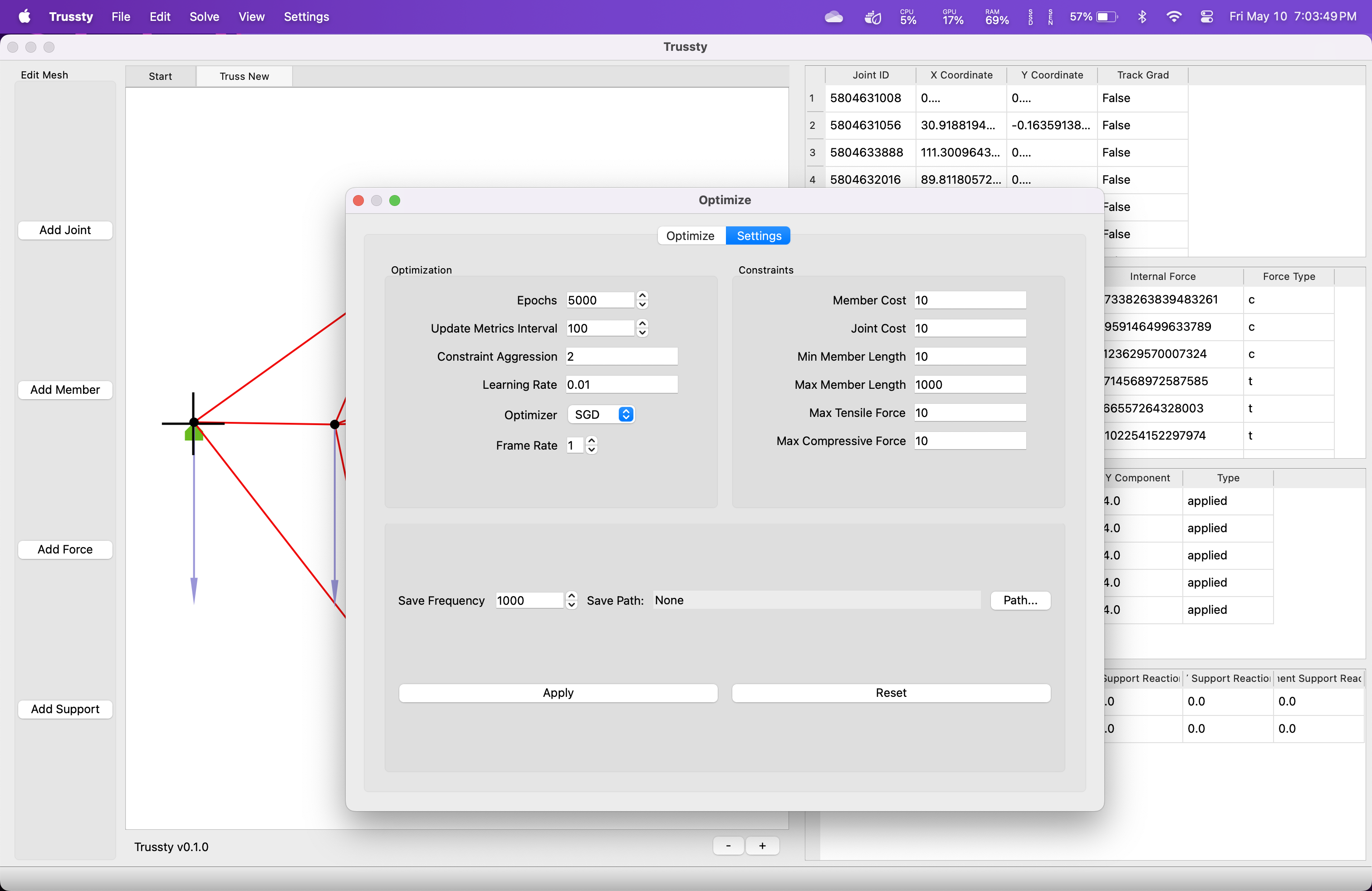Click the Epochs input field

pos(600,300)
